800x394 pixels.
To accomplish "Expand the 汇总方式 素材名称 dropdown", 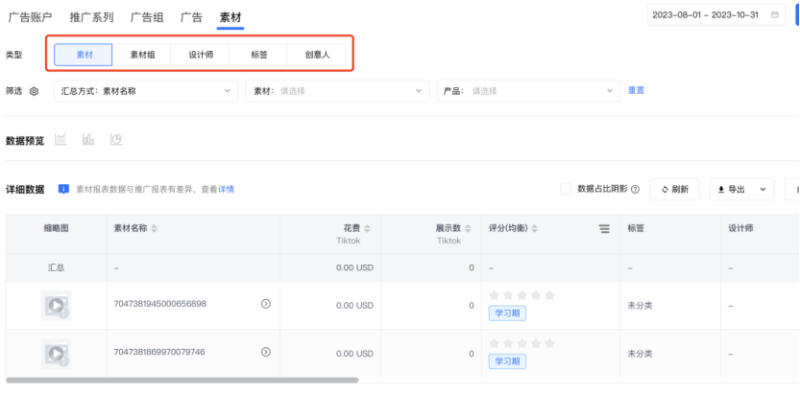I will pos(146,91).
